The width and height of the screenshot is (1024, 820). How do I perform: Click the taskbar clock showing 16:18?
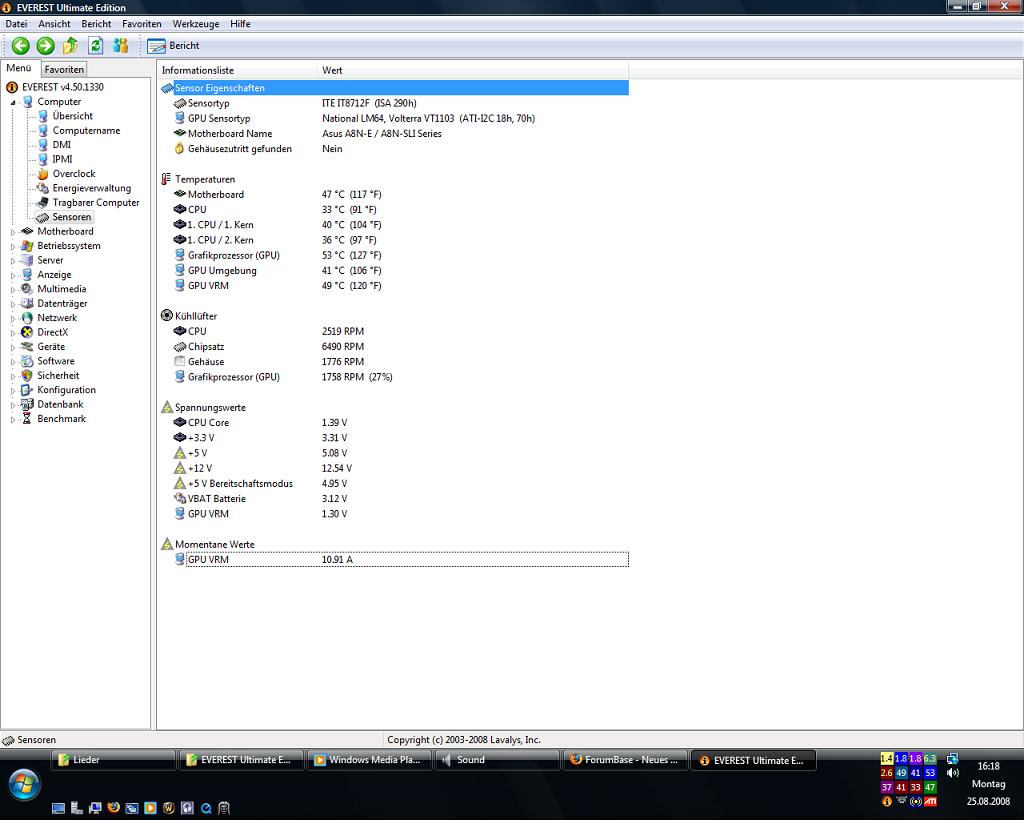(x=989, y=766)
